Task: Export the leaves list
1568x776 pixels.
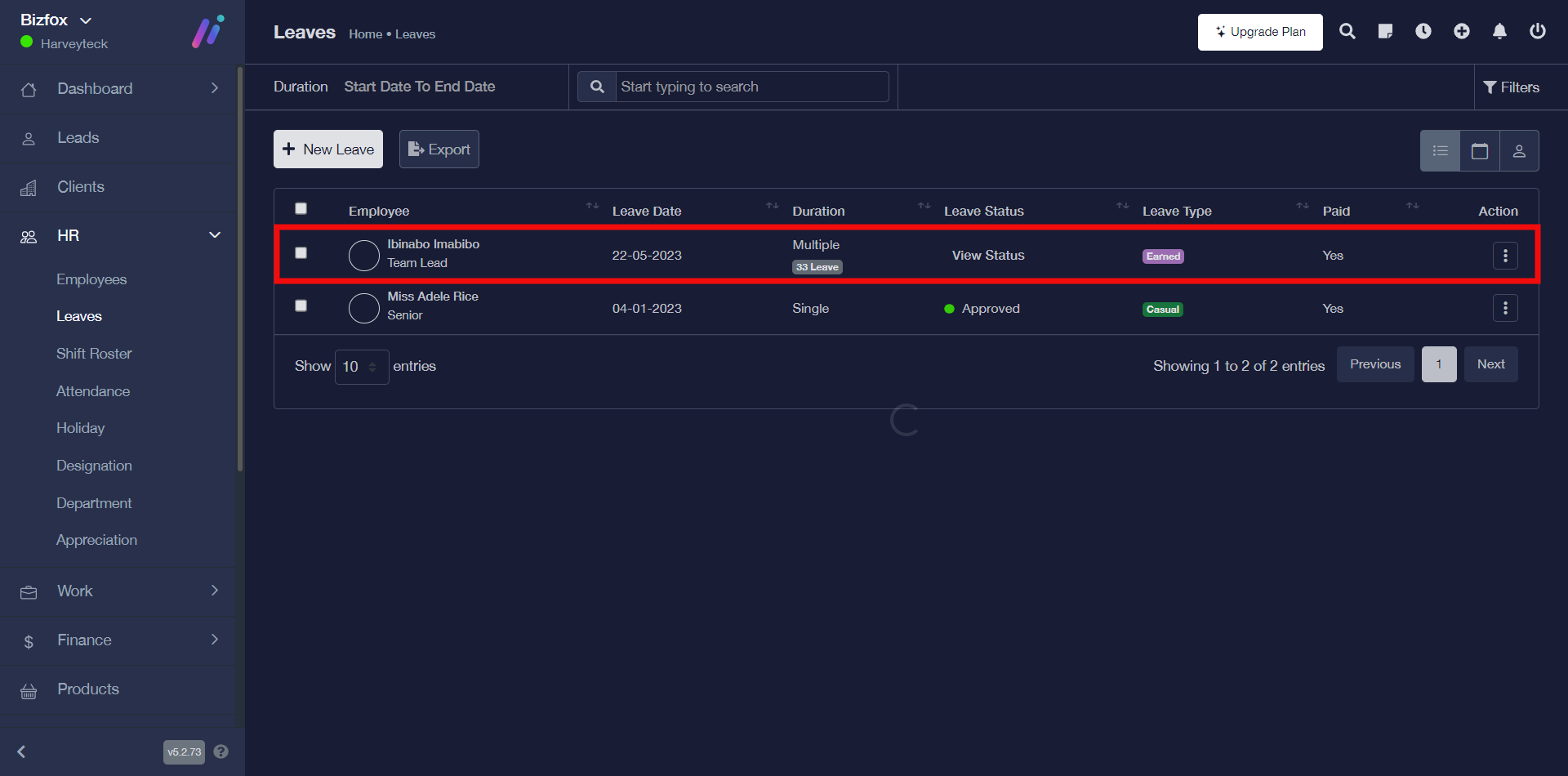Action: [439, 149]
